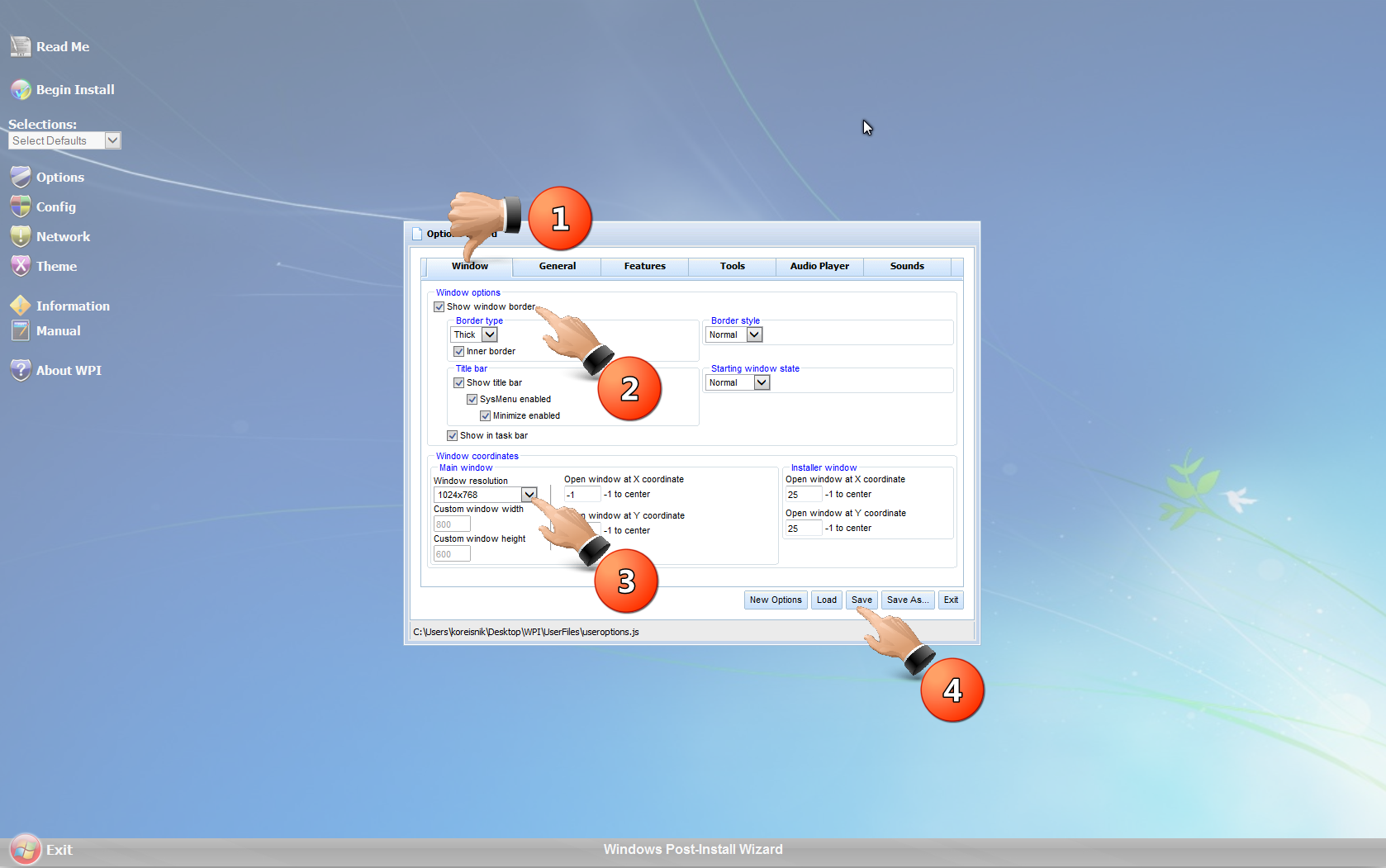Click the Exit orb in bottom bar

(25, 850)
